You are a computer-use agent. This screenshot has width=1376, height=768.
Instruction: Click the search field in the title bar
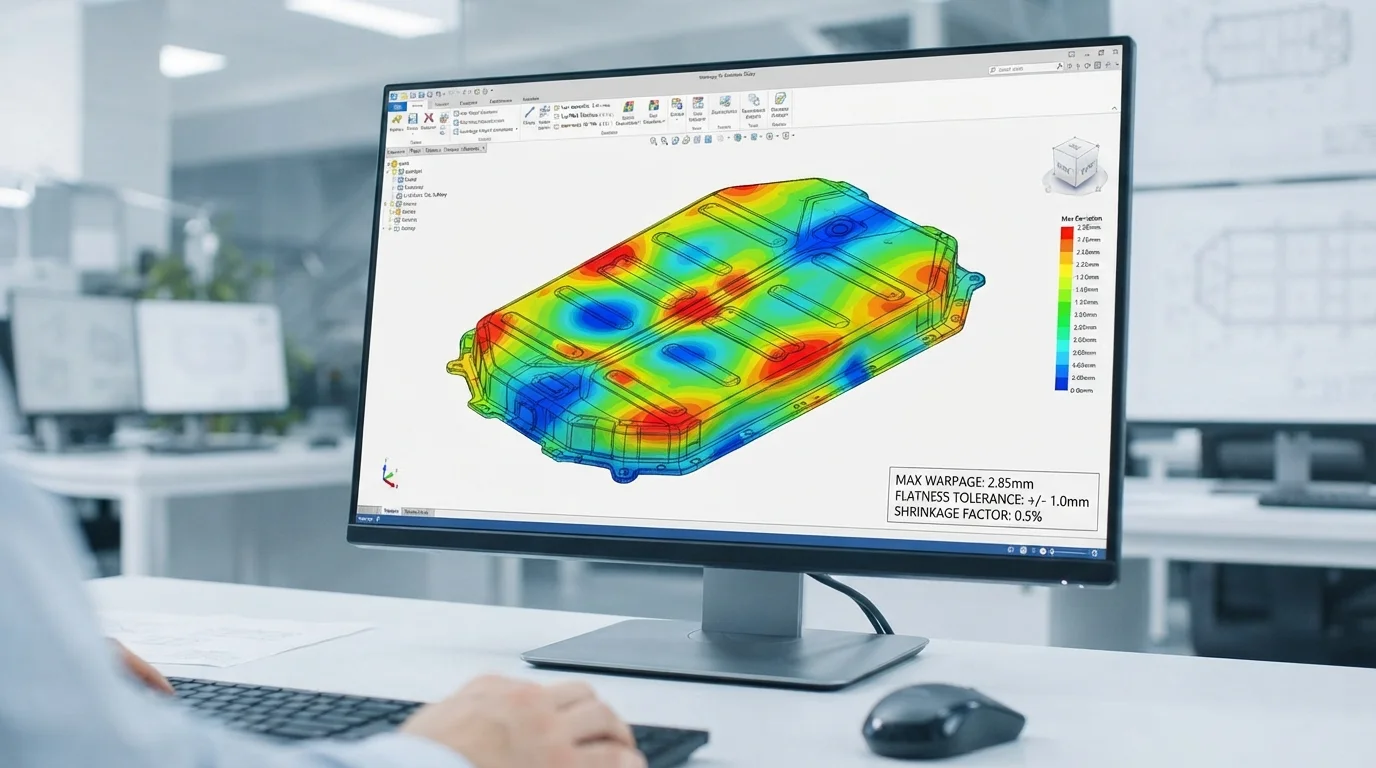pos(1025,68)
